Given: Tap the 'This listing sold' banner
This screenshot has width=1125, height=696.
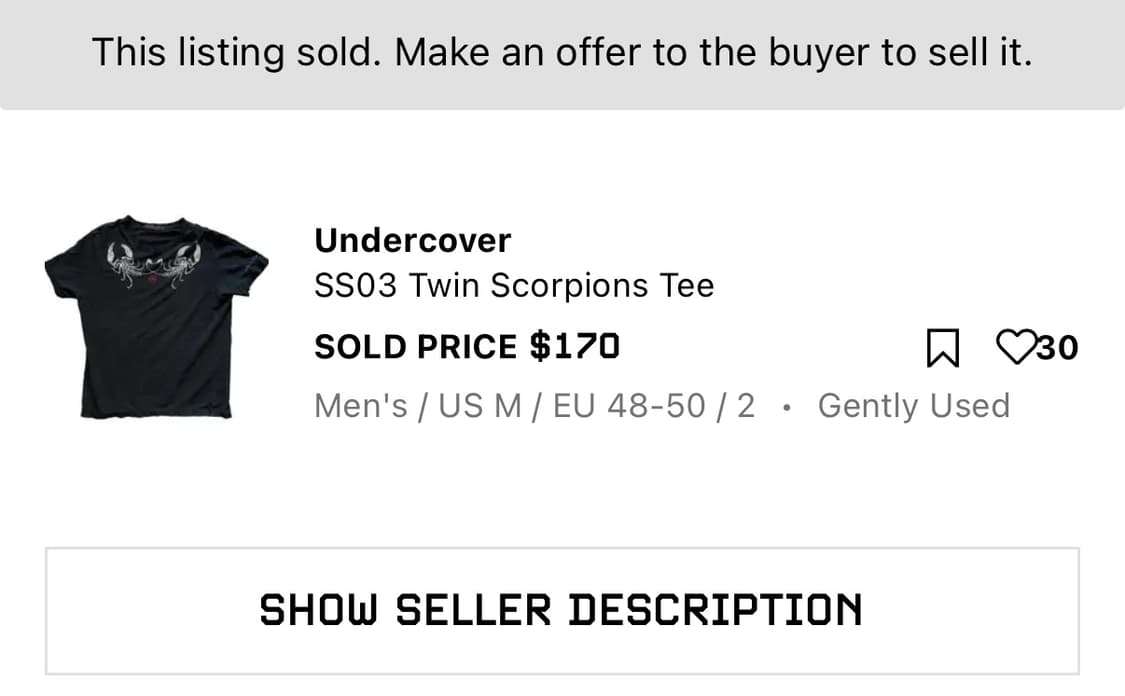Looking at the screenshot, I should point(562,55).
